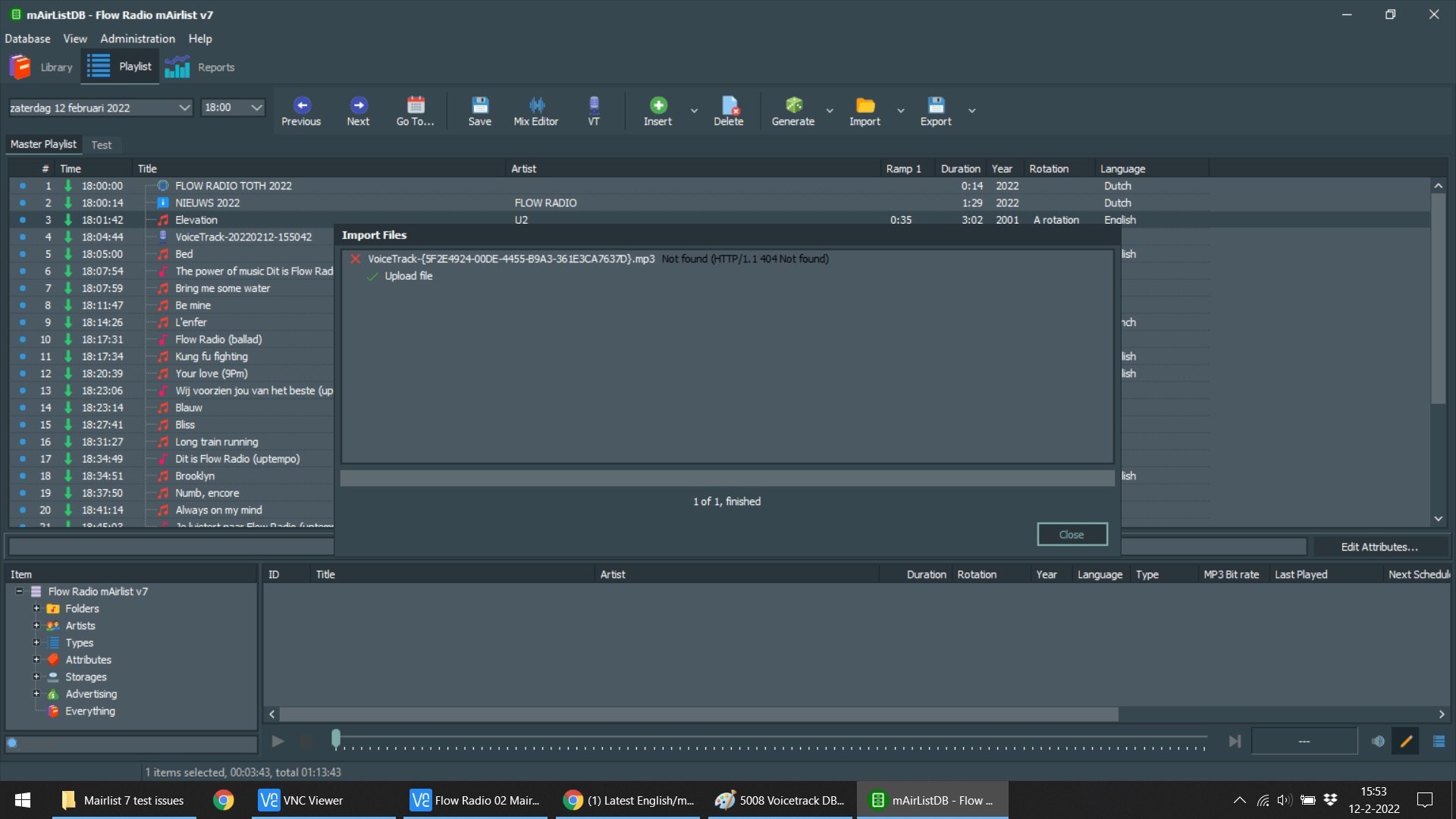The width and height of the screenshot is (1456, 819).
Task: Open the Administration menu
Action: 137,39
